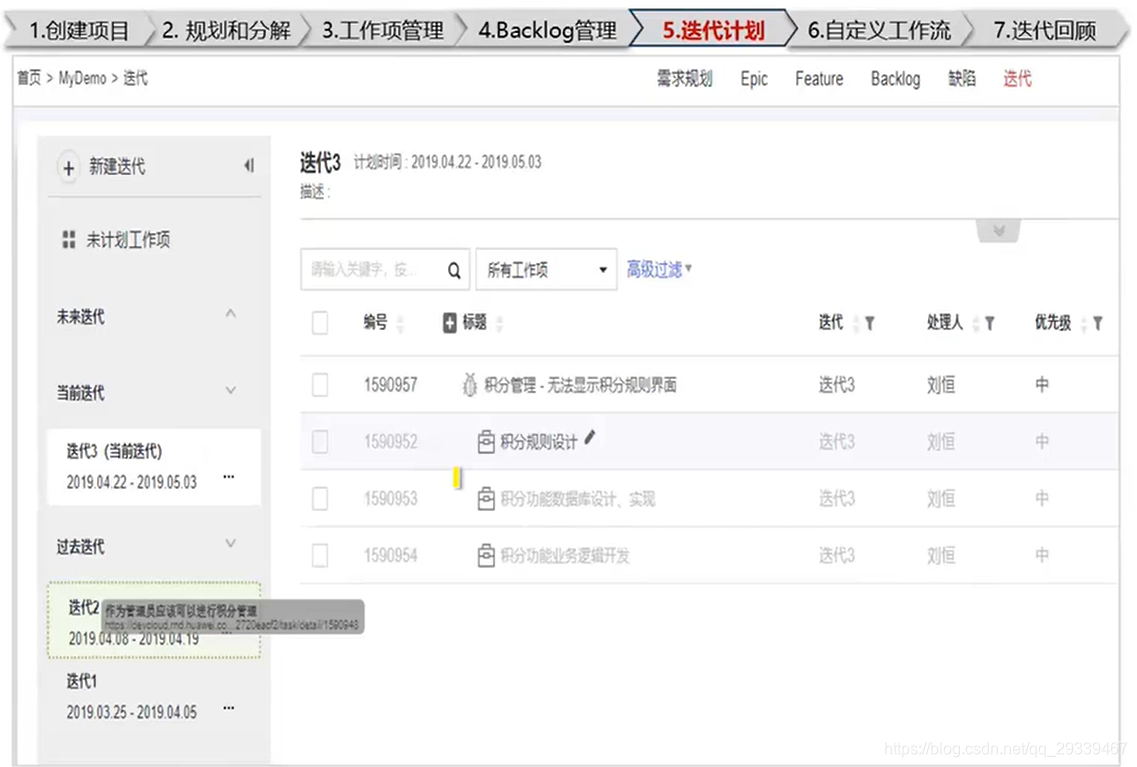Image resolution: width=1137 pixels, height=767 pixels.
Task: Open the filter icon on 处理人 column
Action: 989,323
